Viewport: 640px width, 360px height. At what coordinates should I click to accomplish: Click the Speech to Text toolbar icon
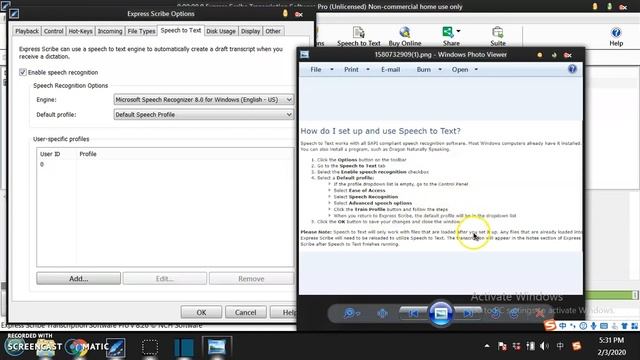tap(358, 36)
